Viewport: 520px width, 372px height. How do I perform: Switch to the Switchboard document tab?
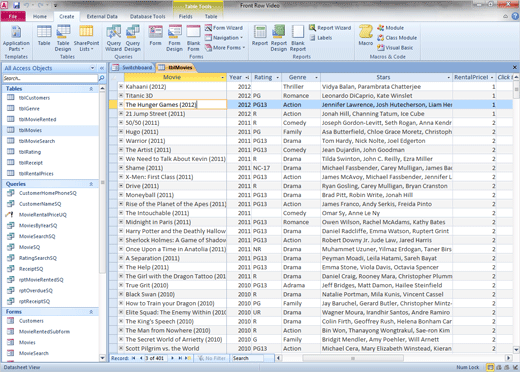(132, 68)
